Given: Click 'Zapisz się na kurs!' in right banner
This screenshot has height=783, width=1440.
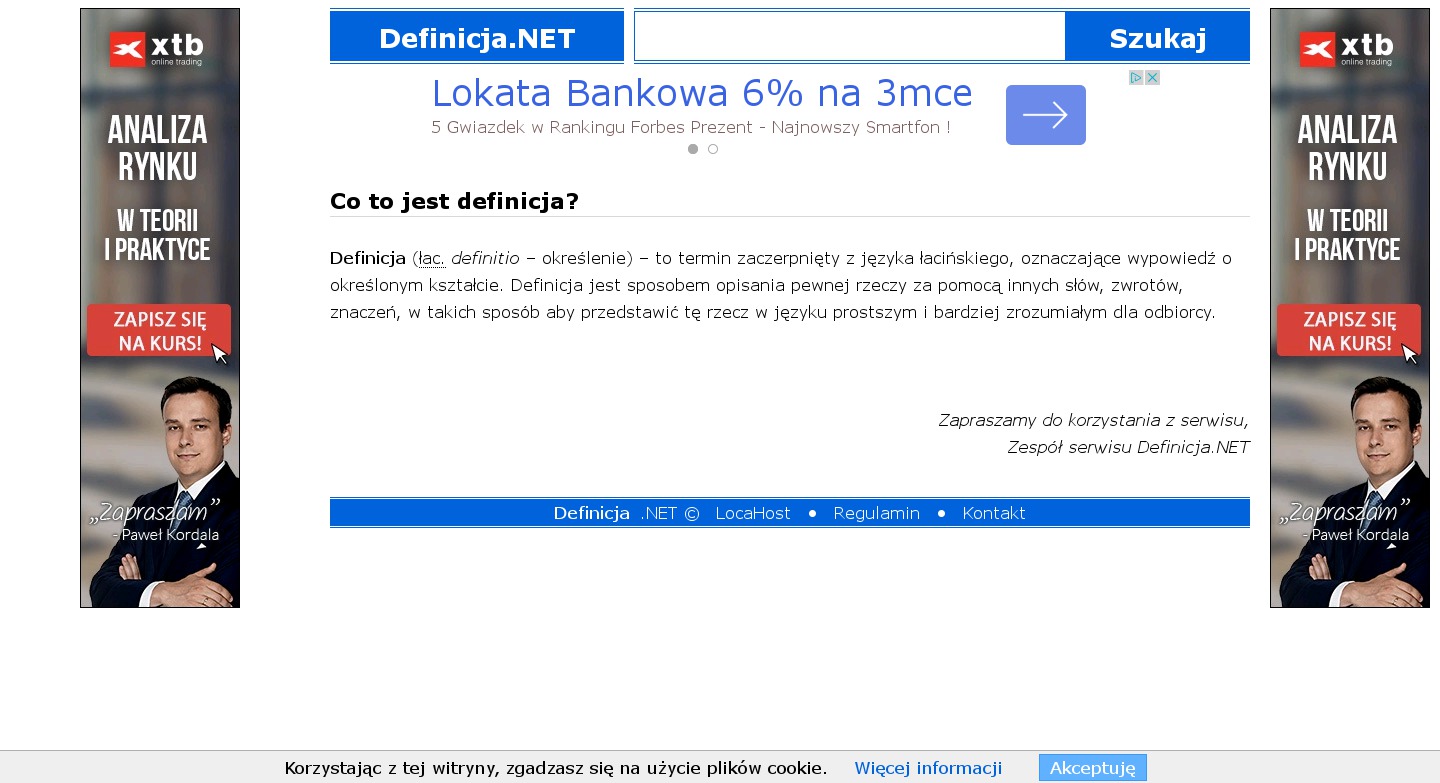Looking at the screenshot, I should 1348,331.
